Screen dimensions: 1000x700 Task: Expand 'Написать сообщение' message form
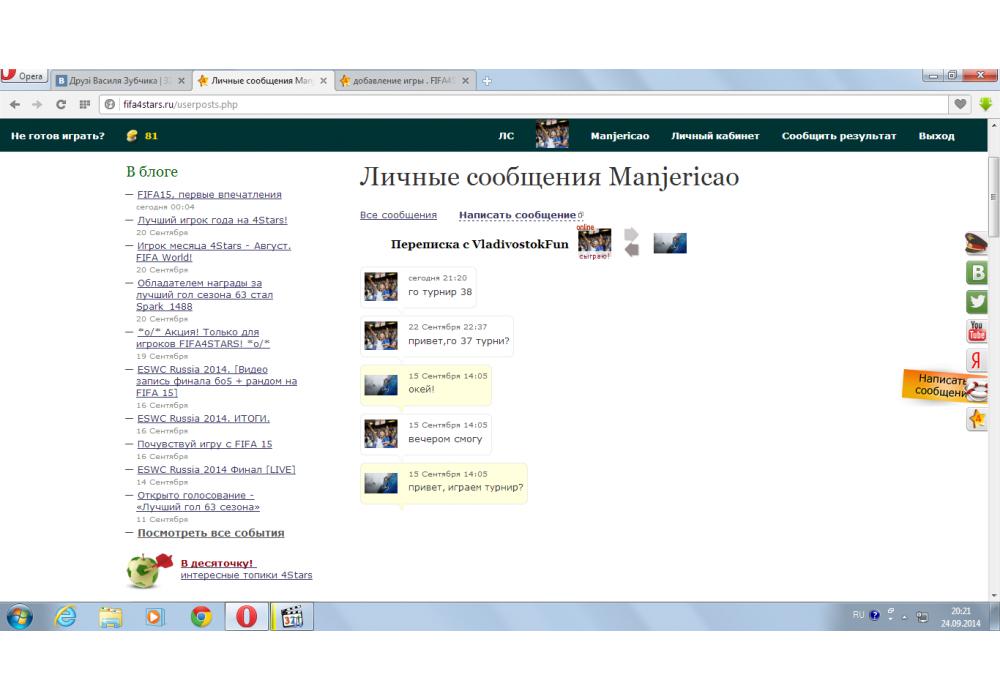click(x=517, y=215)
